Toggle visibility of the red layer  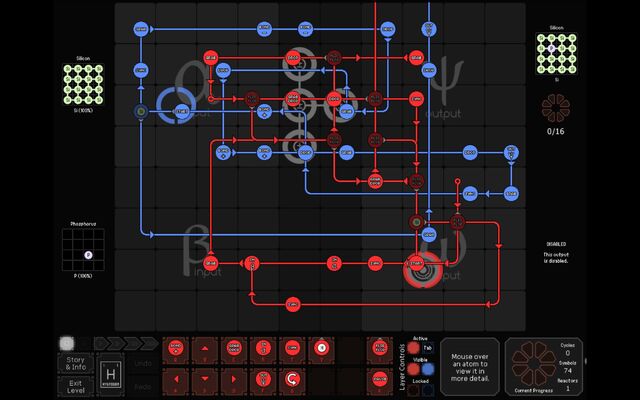click(413, 369)
